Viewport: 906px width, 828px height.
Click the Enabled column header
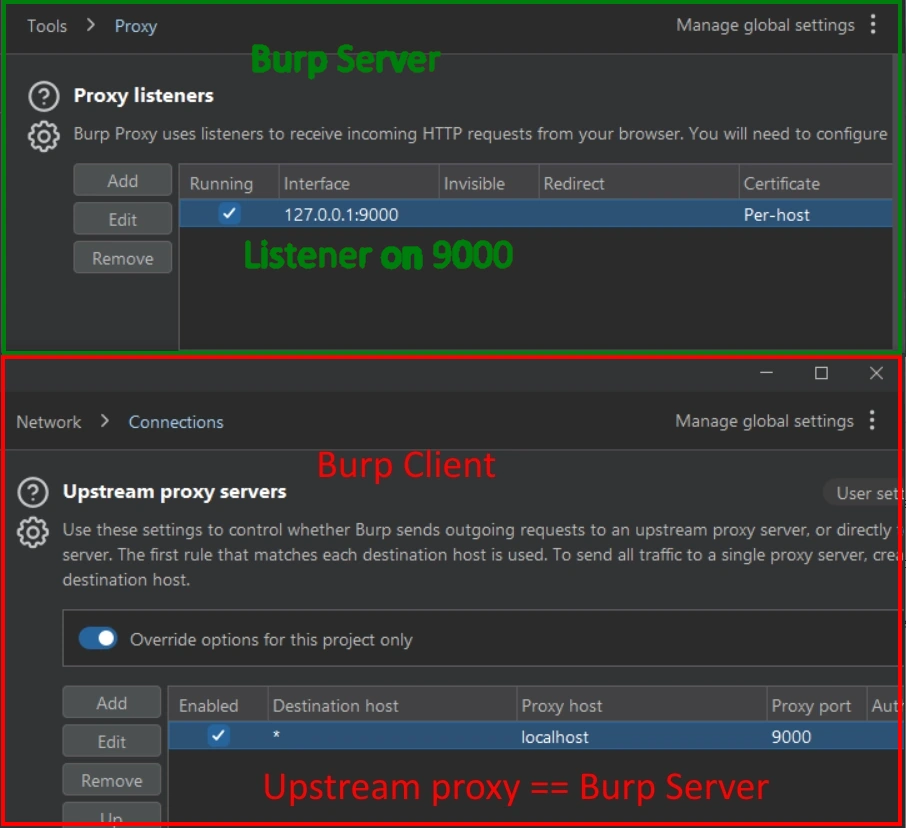(x=218, y=706)
